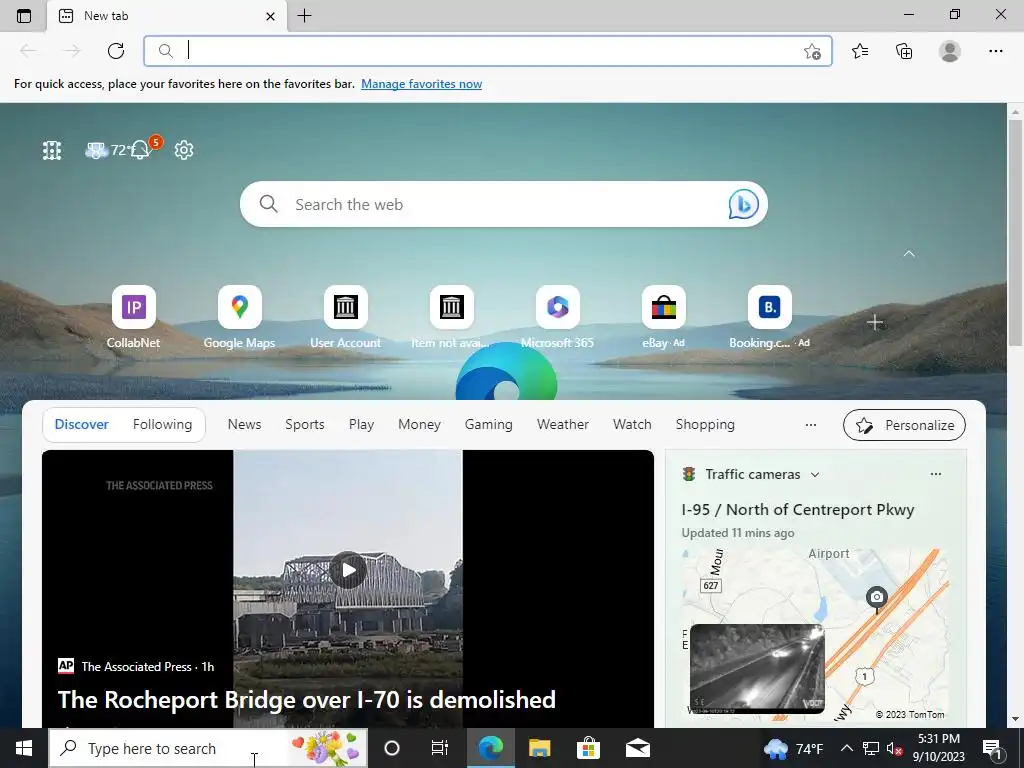Open the 72° weather widget
Image resolution: width=1024 pixels, height=768 pixels.
107,150
